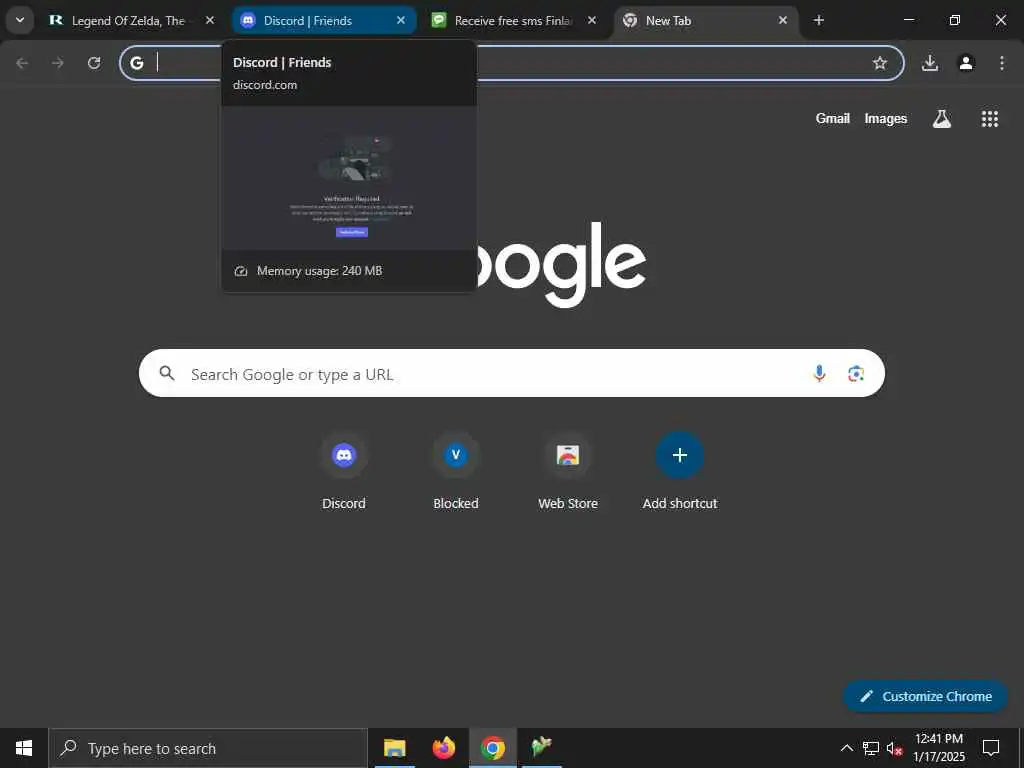Go back with the back arrow
This screenshot has width=1024, height=768.
point(22,63)
